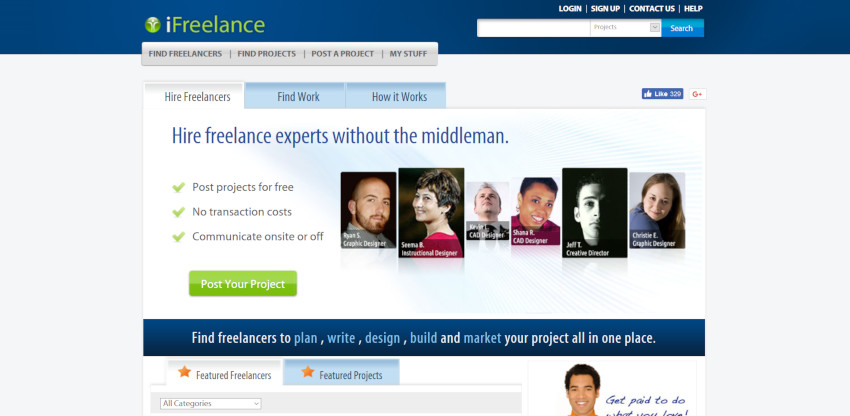Click the iFreelance wordmark in header
Screen dimensions: 850x416
click(x=215, y=25)
